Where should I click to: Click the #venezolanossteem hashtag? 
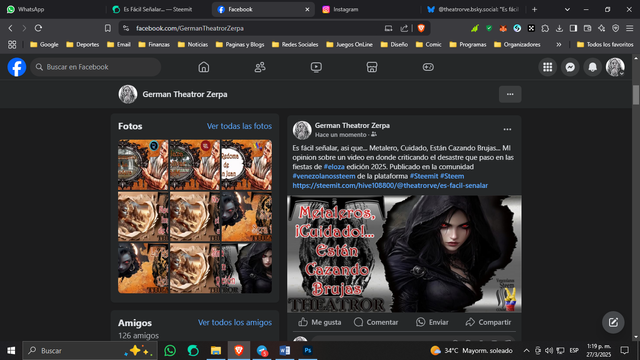324,176
